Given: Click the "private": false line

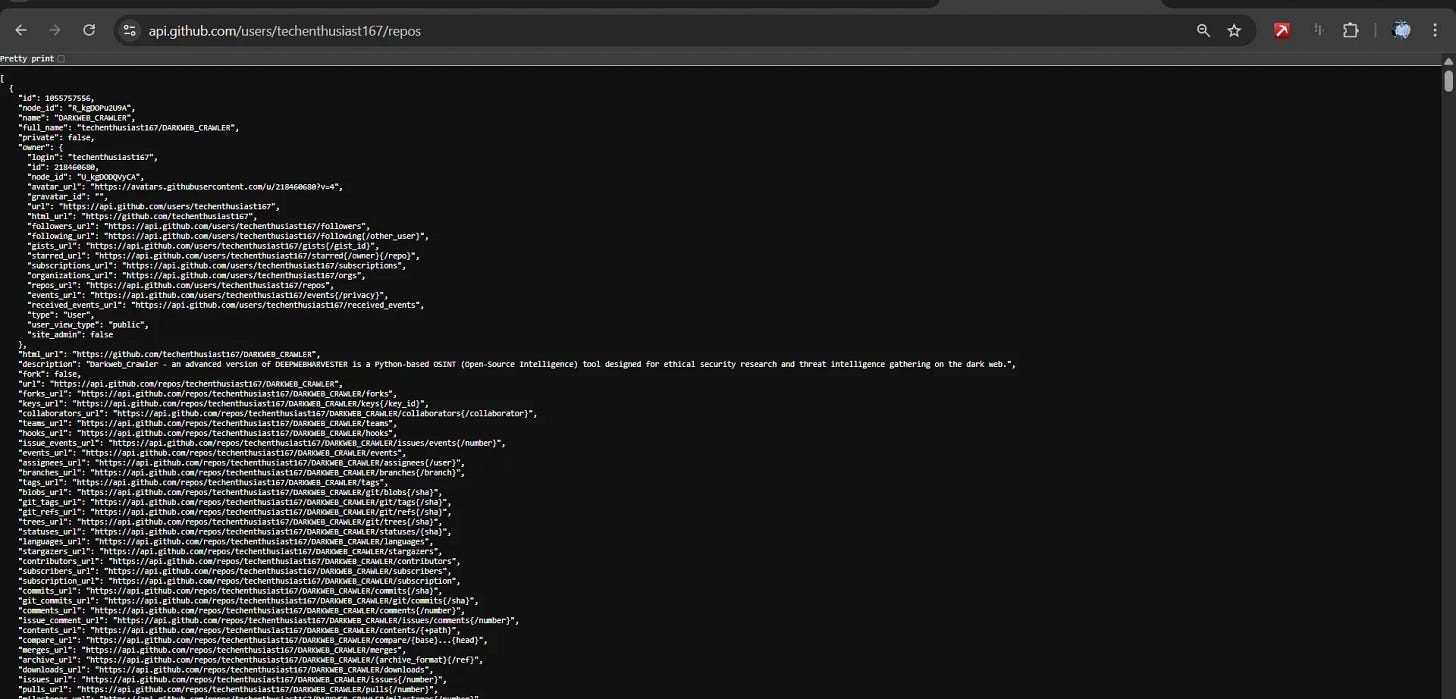Looking at the screenshot, I should (56, 137).
